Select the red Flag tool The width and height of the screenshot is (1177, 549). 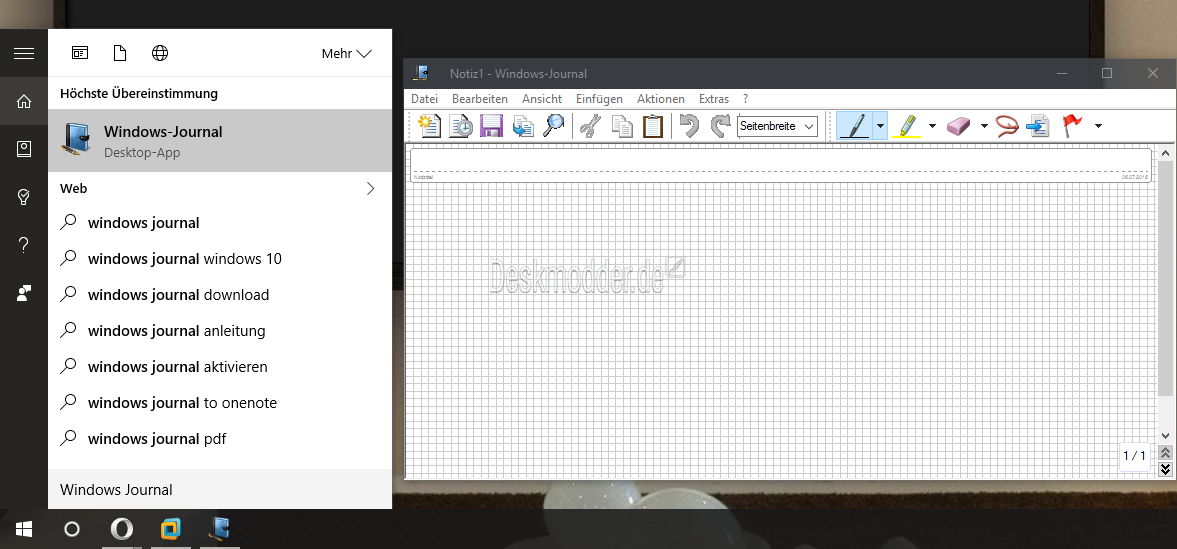pos(1072,126)
